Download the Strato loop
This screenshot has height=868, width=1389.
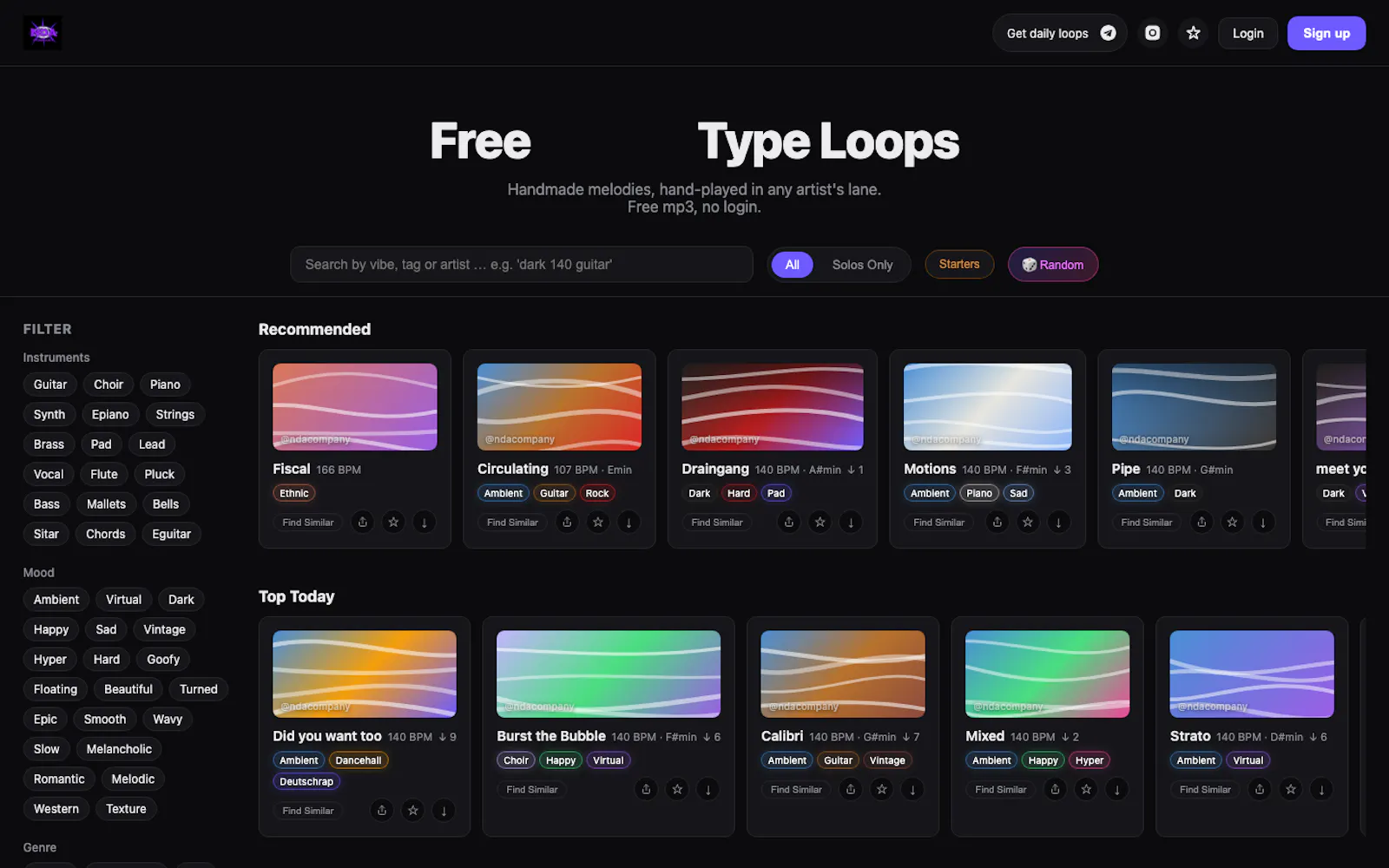[1322, 789]
